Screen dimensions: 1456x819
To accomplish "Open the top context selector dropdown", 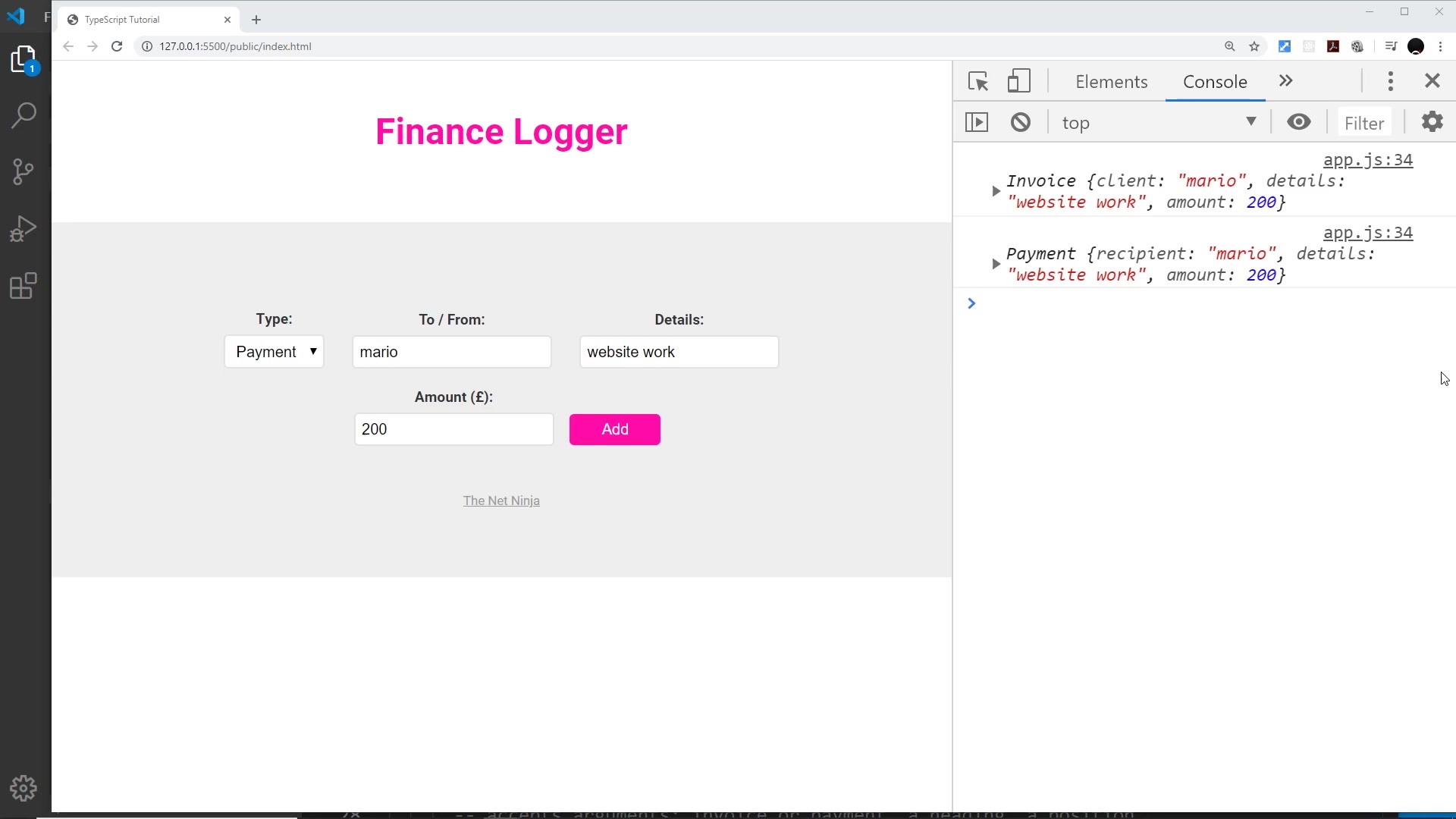I will 1160,123.
